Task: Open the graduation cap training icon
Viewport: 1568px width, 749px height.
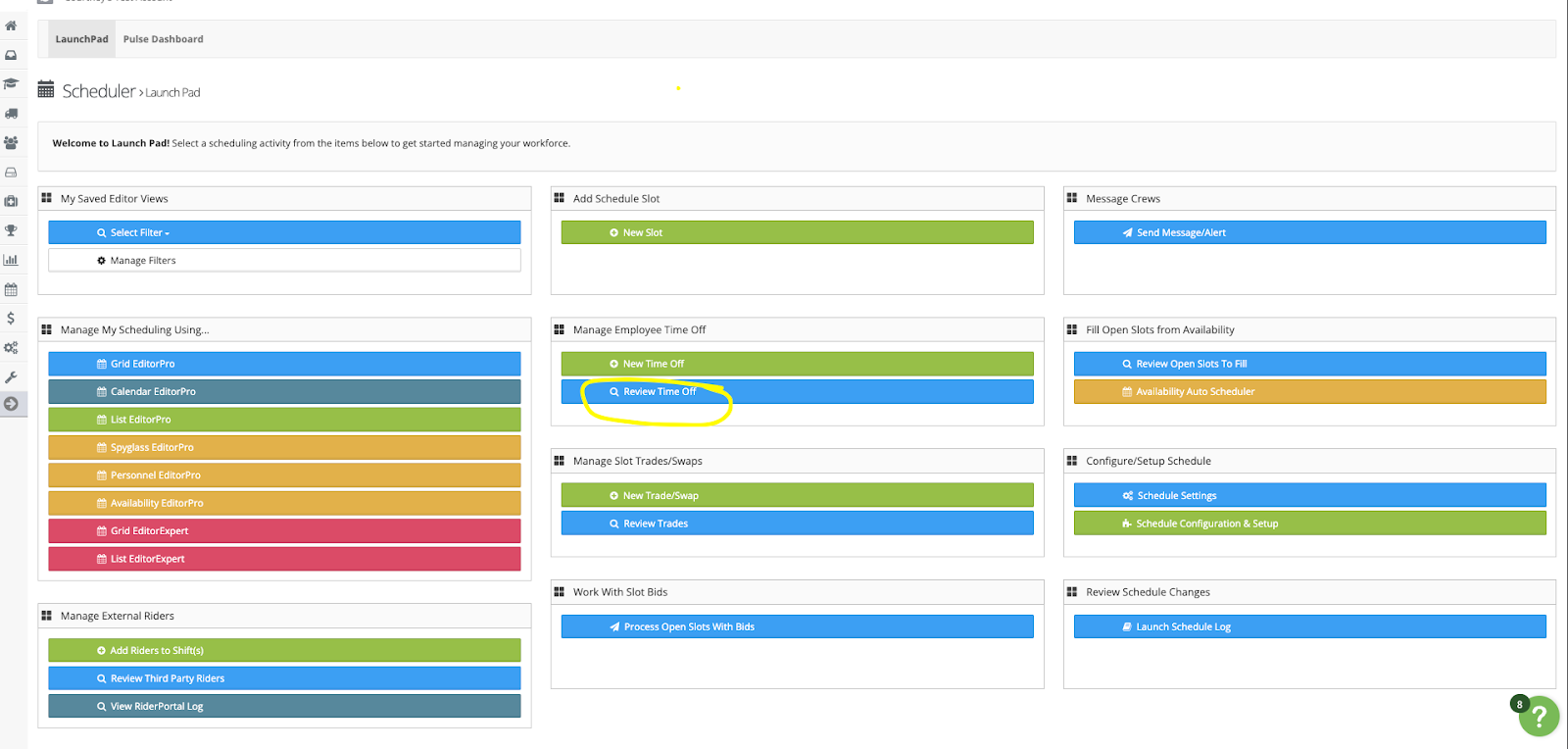Action: coord(11,84)
